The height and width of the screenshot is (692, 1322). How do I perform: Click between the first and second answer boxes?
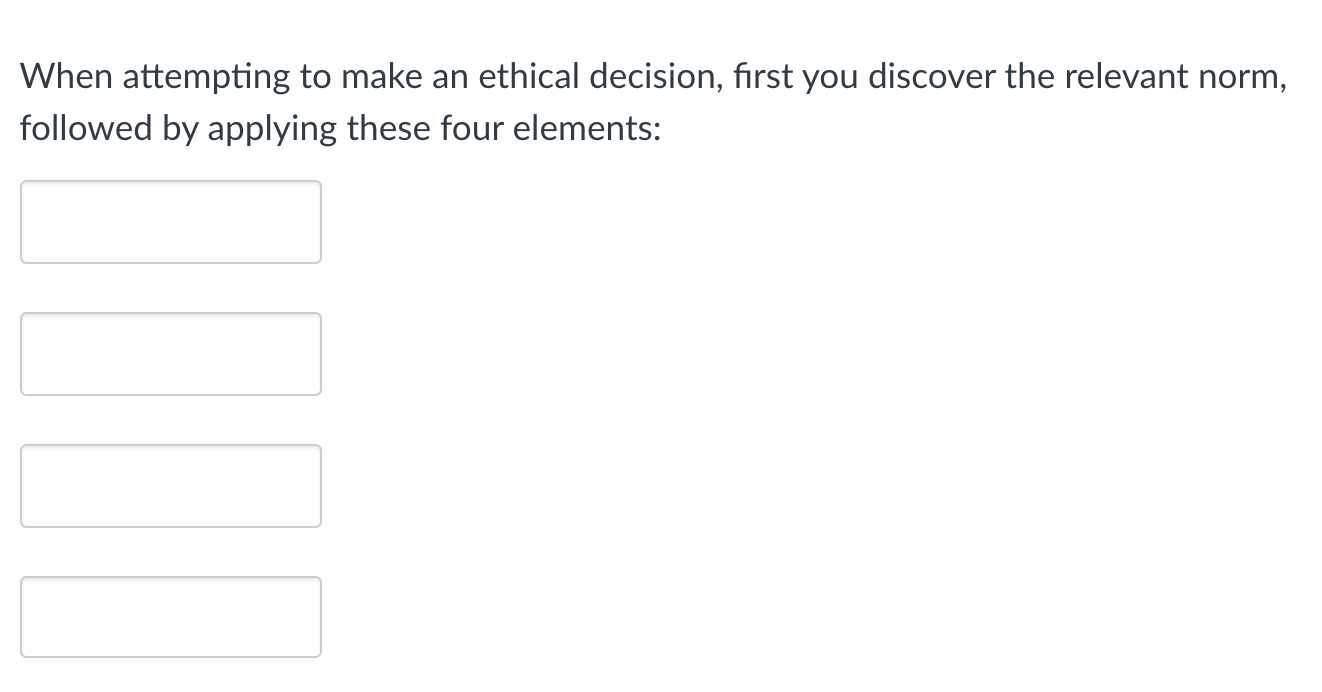(x=170, y=288)
